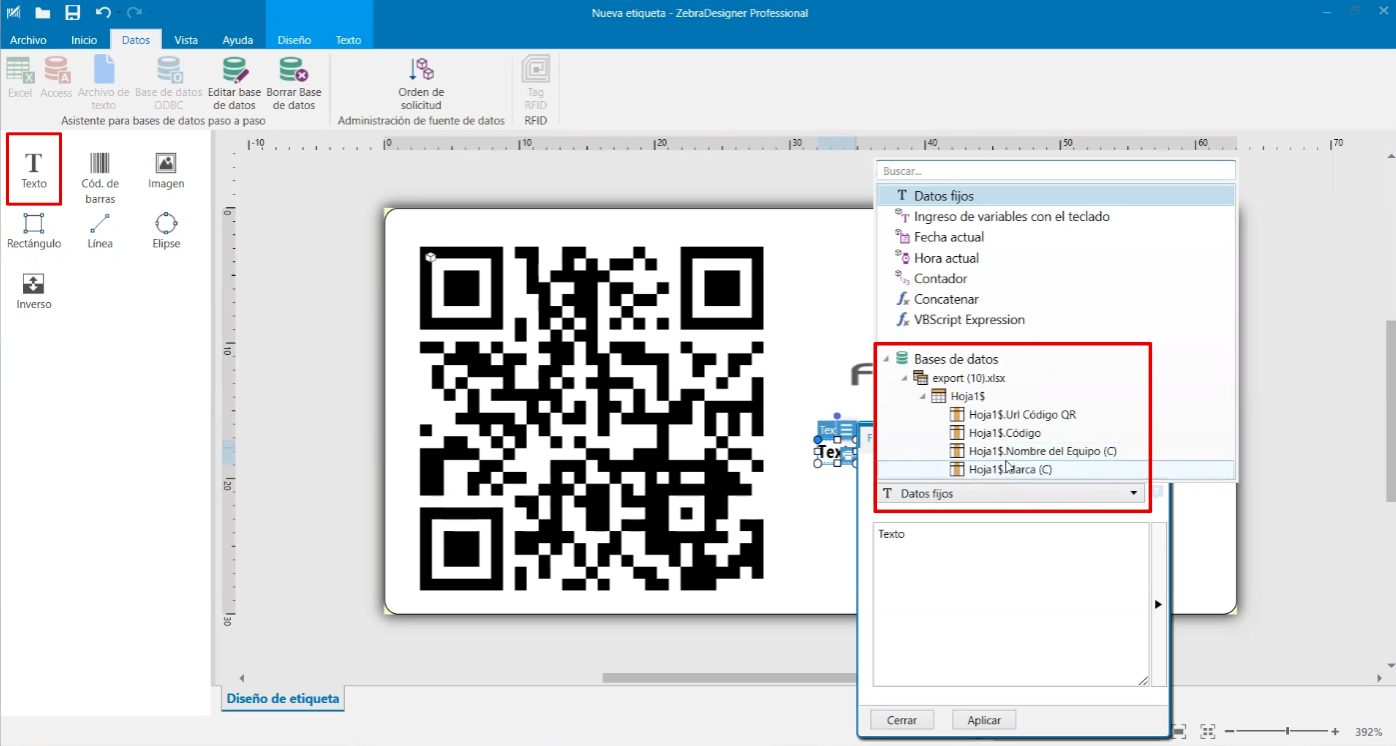Click the save icon in title bar

[72, 13]
